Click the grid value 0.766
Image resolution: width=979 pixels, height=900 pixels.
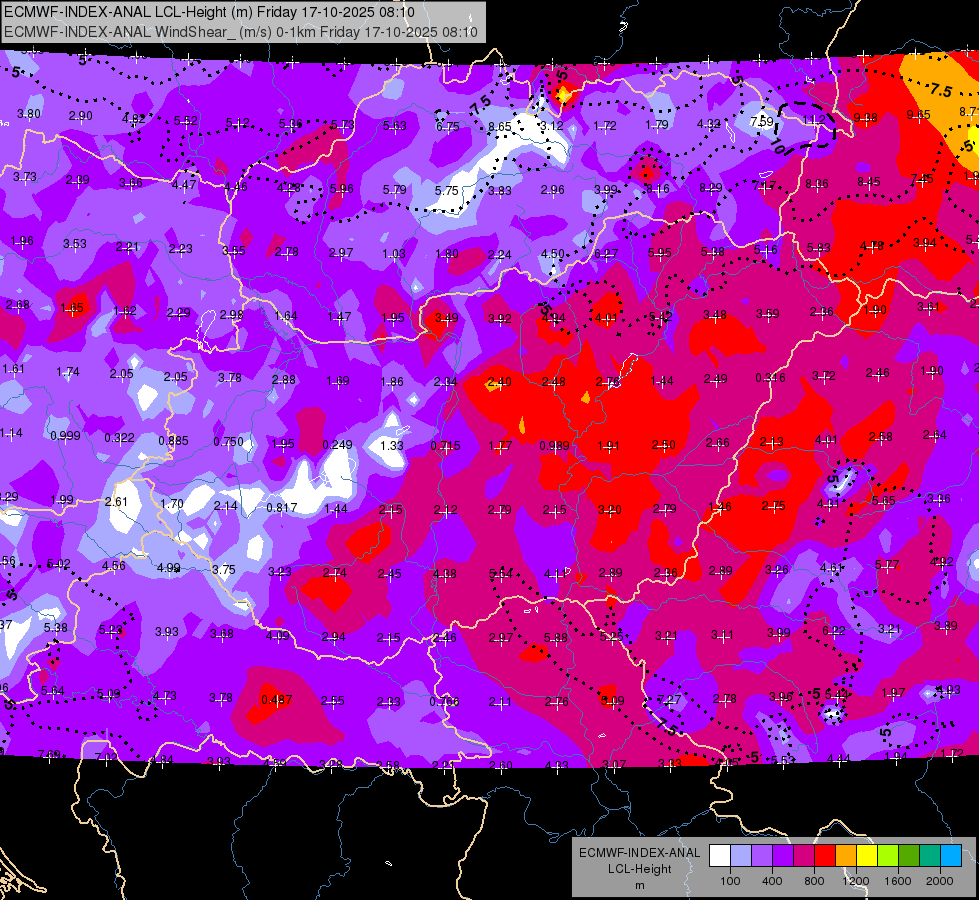(444, 701)
